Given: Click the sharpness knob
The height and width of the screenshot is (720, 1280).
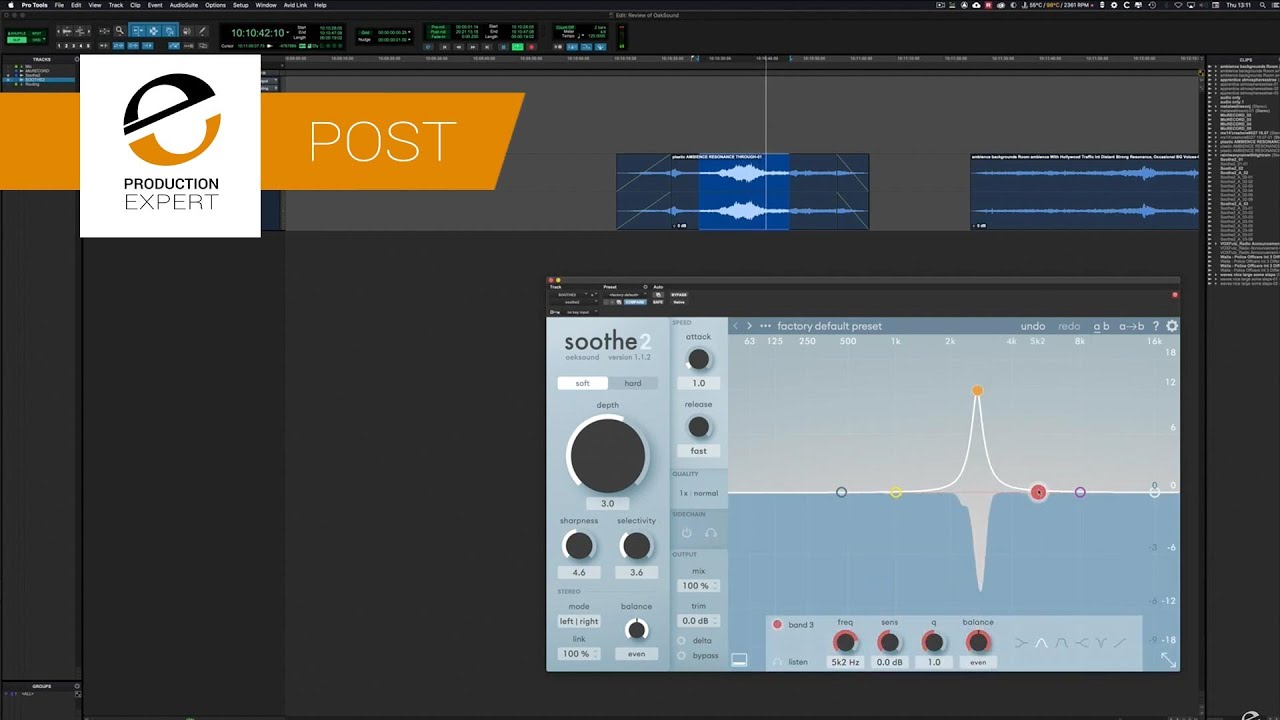Looking at the screenshot, I should pyautogui.click(x=579, y=546).
